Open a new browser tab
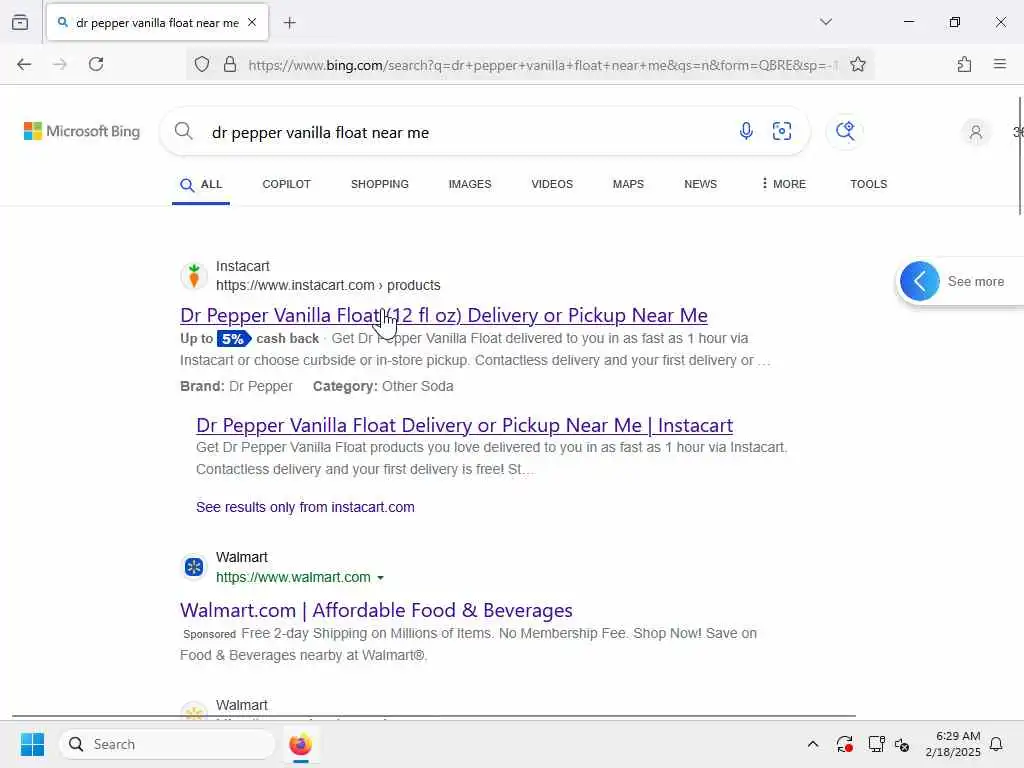 (x=289, y=23)
